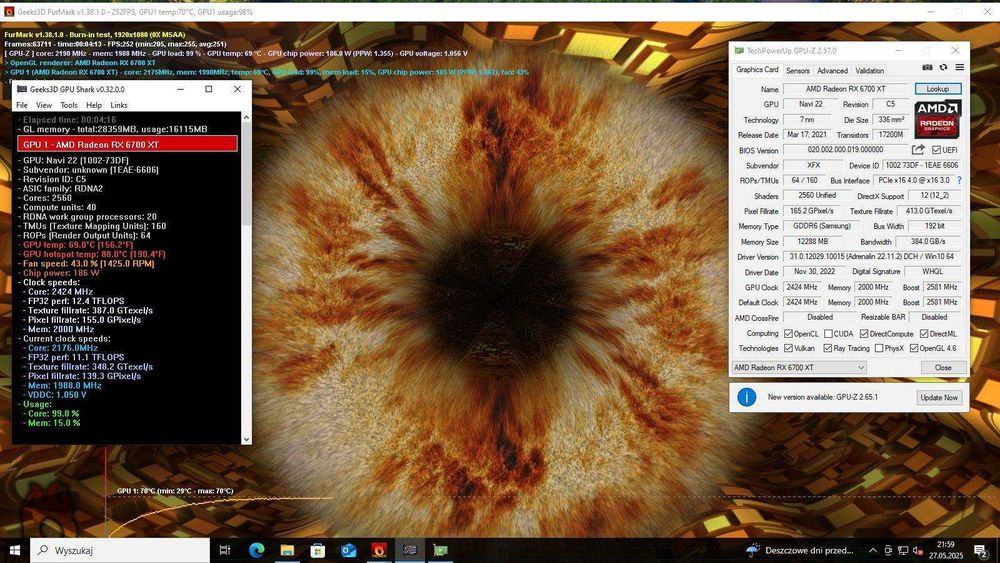Open Microsoft Store from the taskbar
This screenshot has width=1000, height=563.
(318, 550)
